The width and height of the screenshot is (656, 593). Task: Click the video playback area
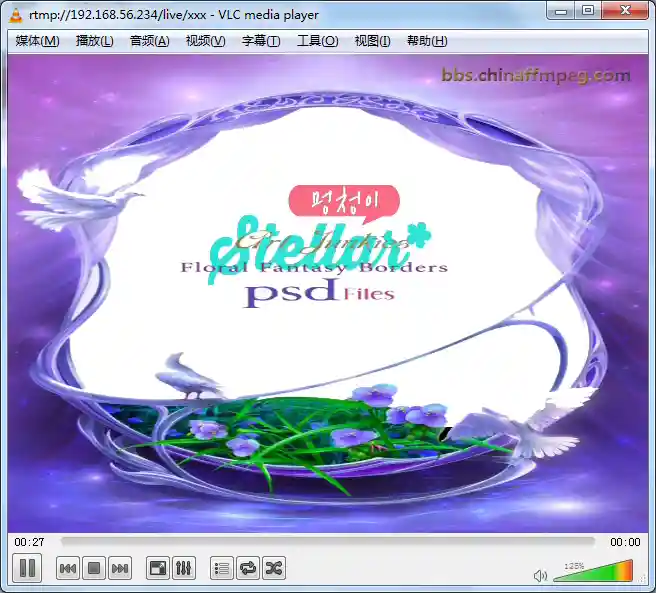coord(328,293)
